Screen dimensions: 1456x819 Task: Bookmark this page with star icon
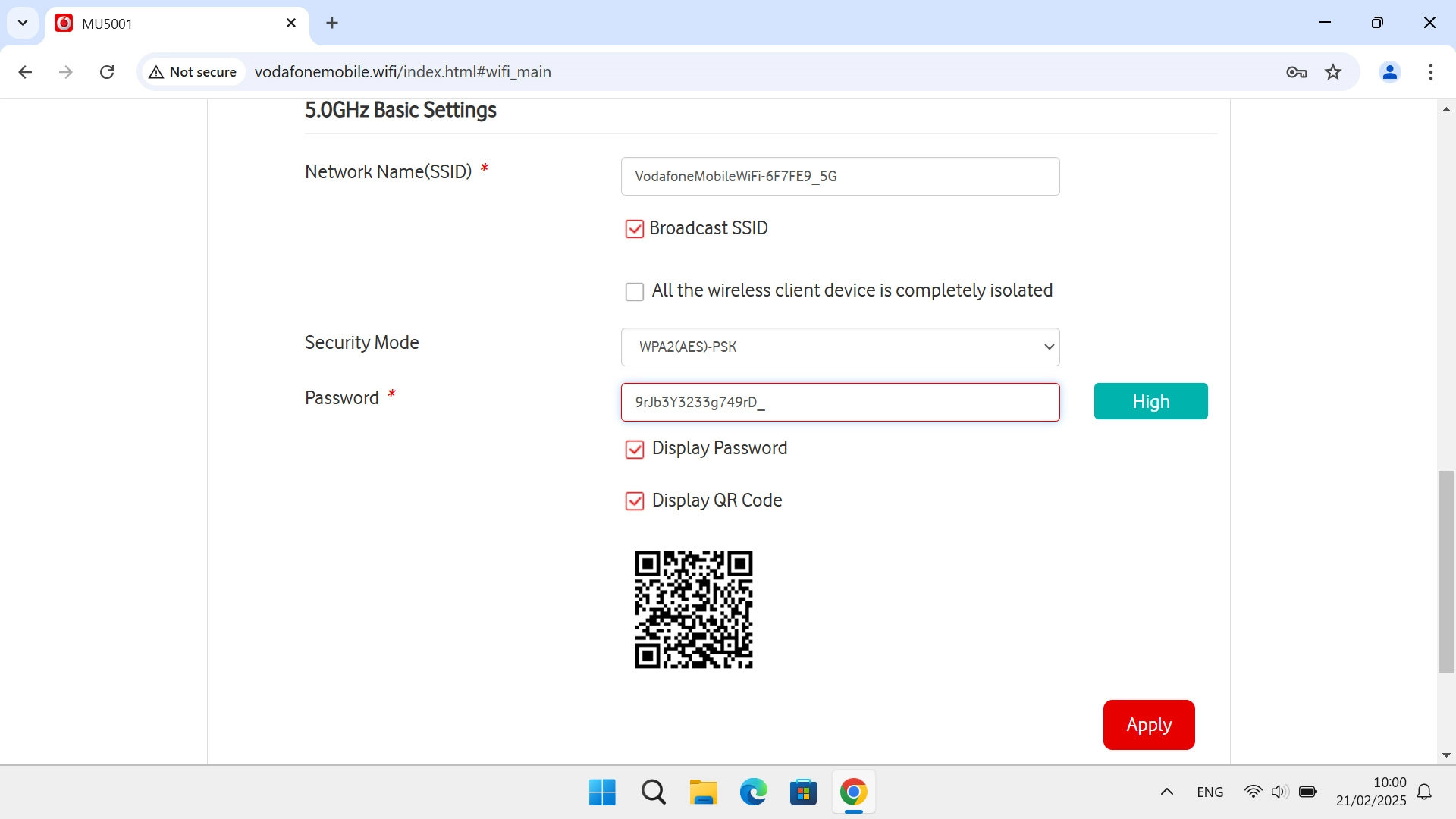[x=1333, y=72]
